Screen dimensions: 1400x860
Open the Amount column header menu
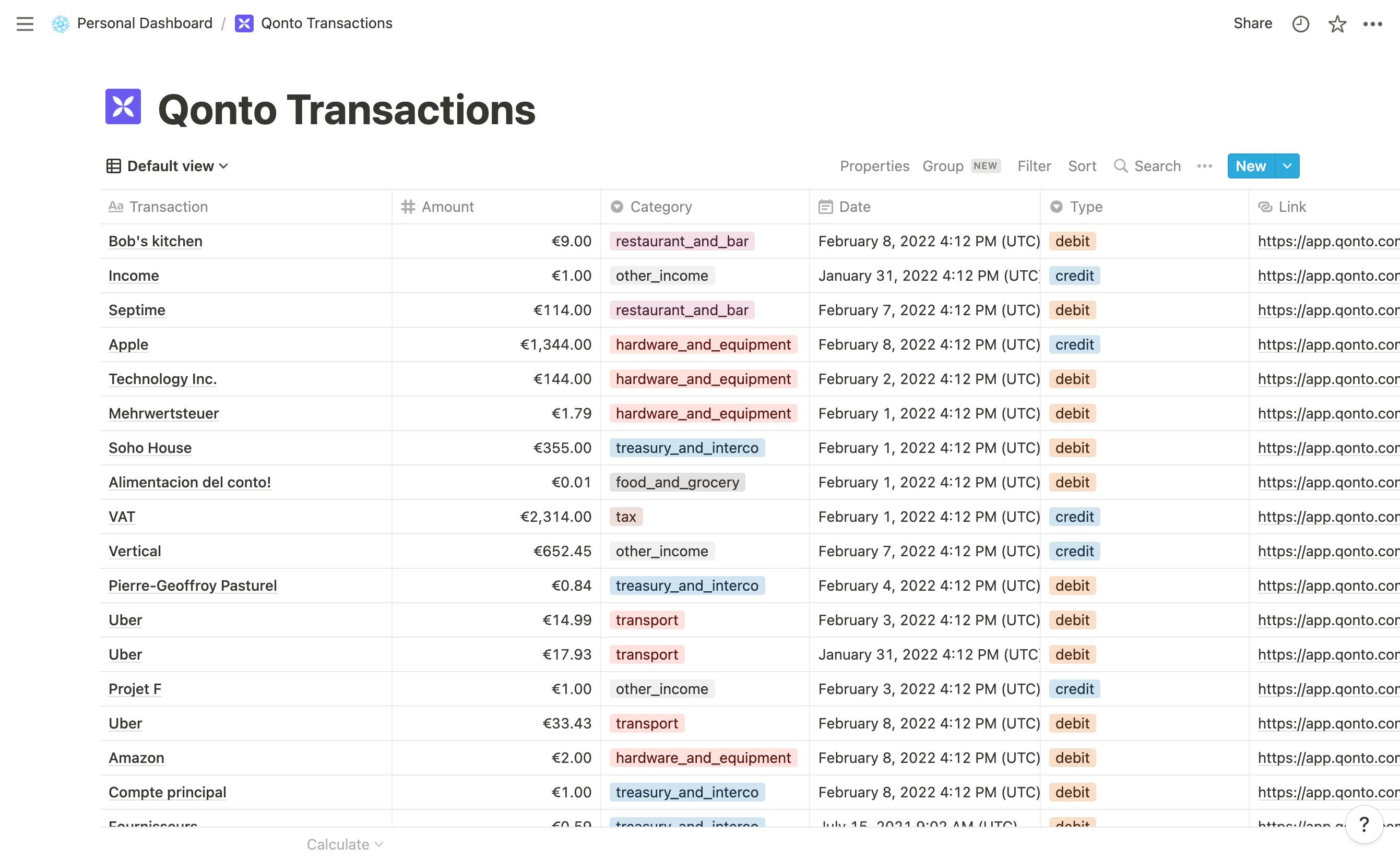[496, 207]
